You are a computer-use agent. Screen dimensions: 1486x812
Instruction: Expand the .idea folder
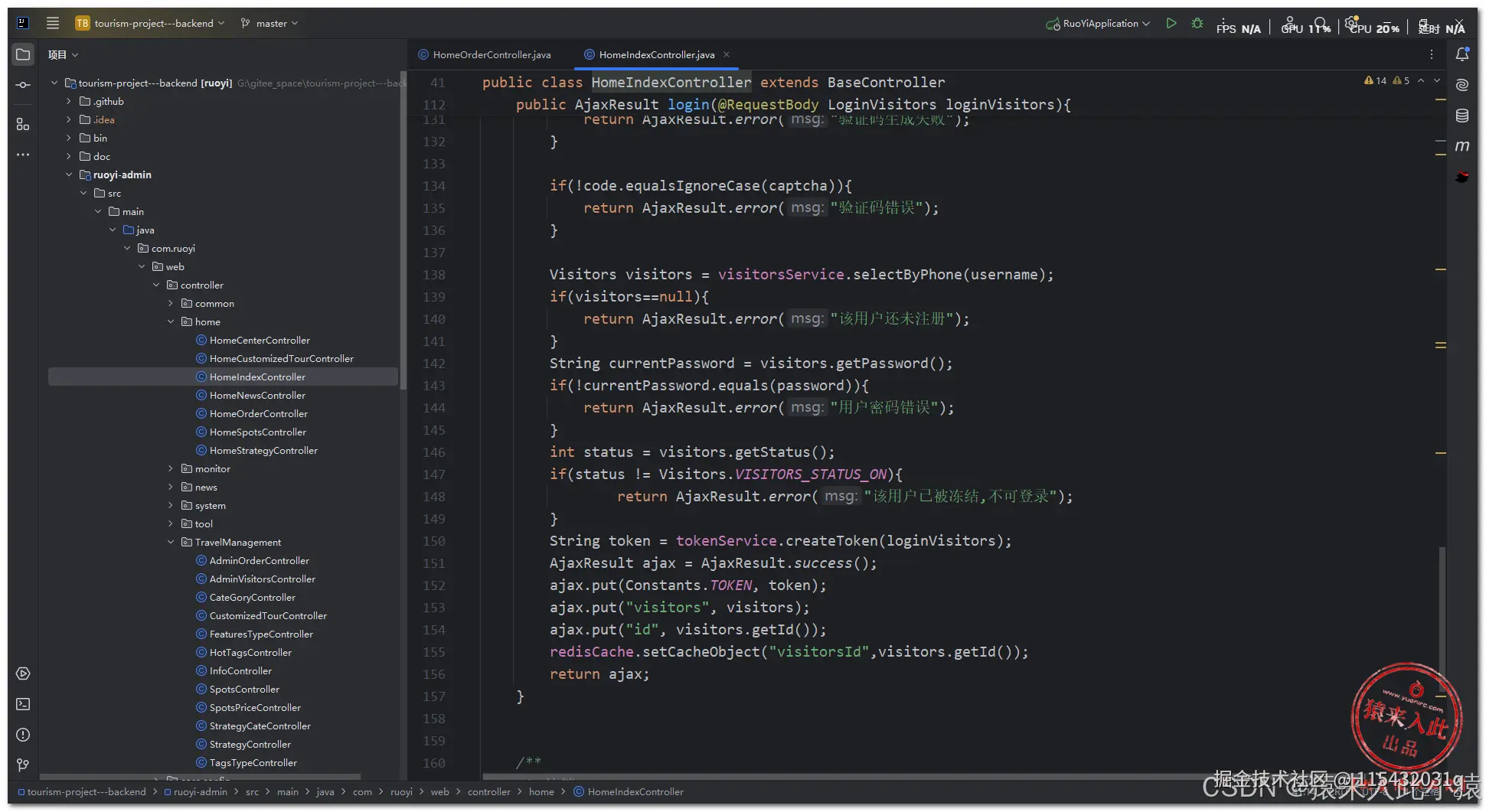[x=69, y=119]
